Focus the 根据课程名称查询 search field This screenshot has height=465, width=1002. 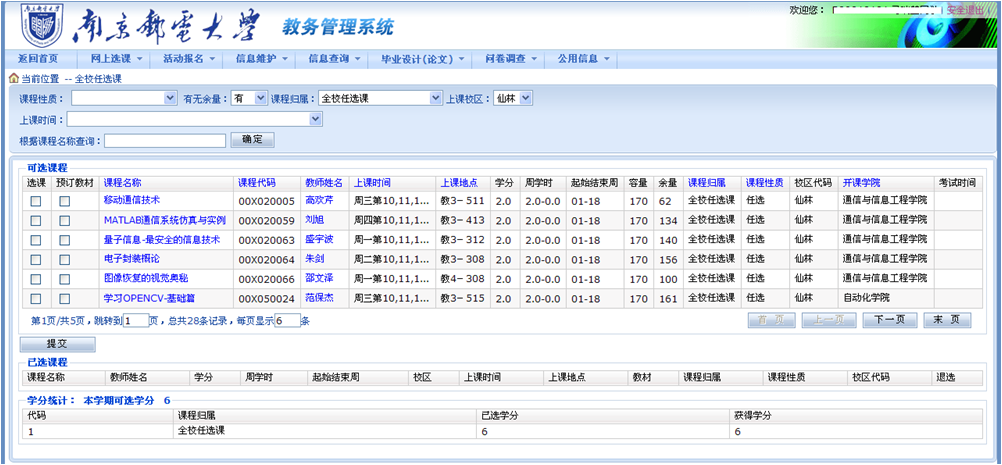click(x=165, y=141)
